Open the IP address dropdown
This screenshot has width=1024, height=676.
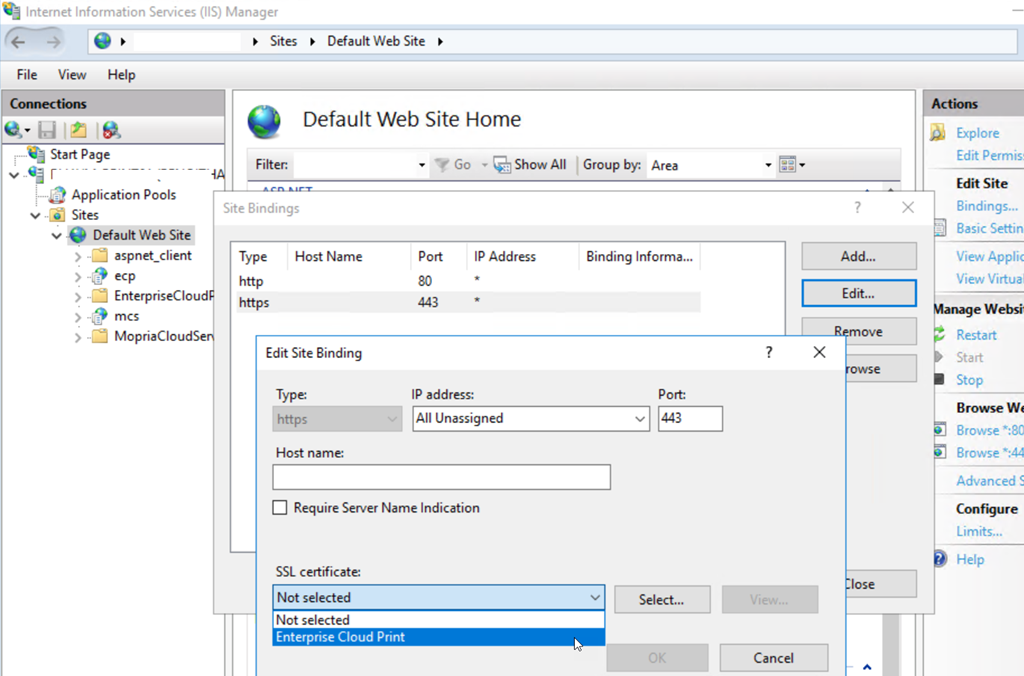pos(640,419)
